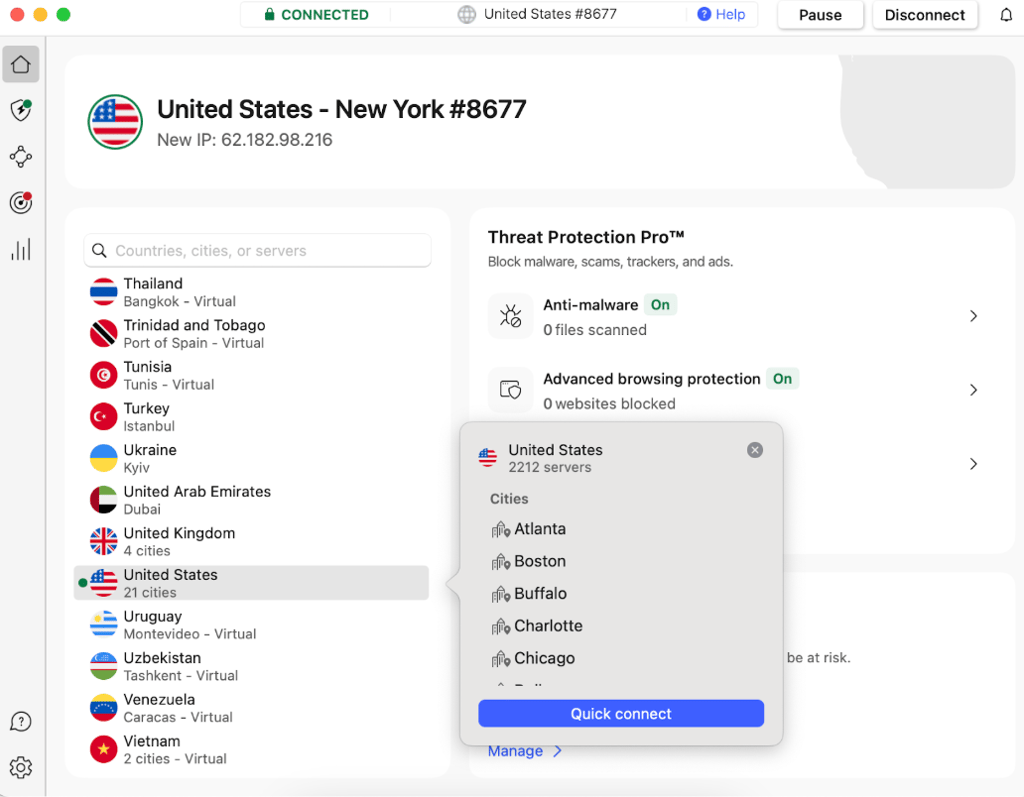The height and width of the screenshot is (797, 1024).
Task: Click the globe icon next to server name
Action: coord(466,14)
